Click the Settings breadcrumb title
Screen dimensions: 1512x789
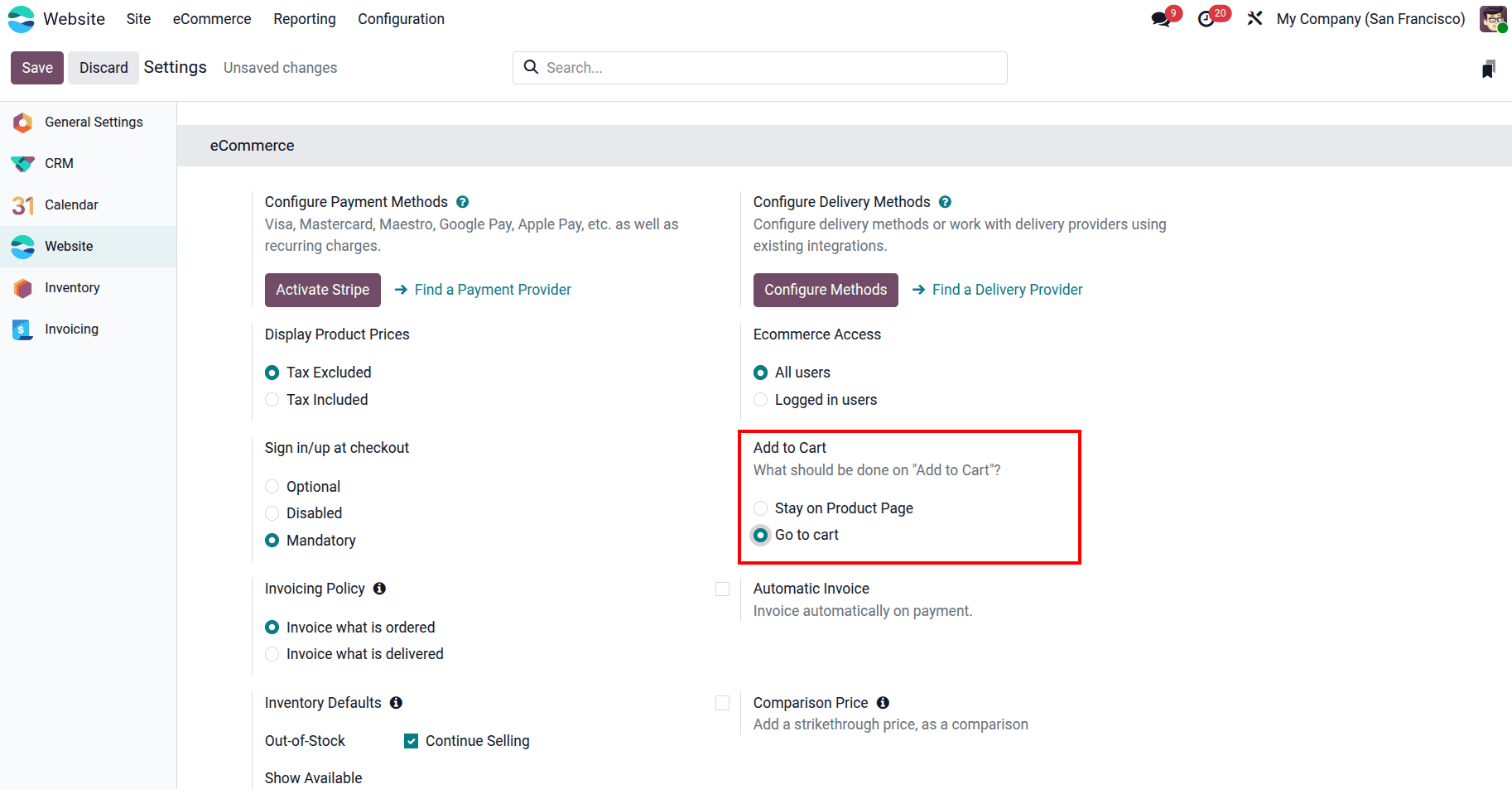point(175,67)
